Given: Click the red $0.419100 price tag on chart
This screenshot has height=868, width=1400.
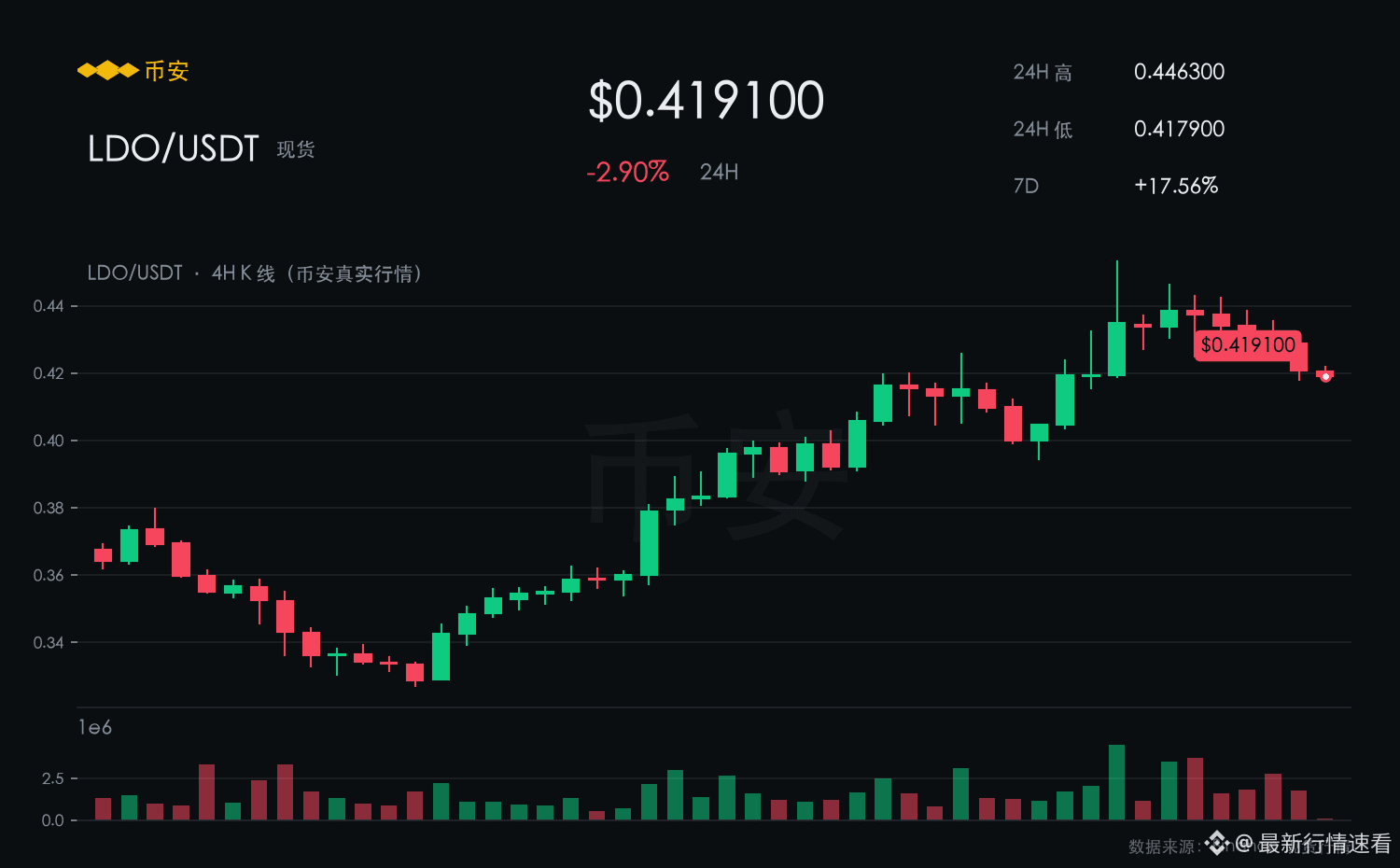Looking at the screenshot, I should (1248, 345).
